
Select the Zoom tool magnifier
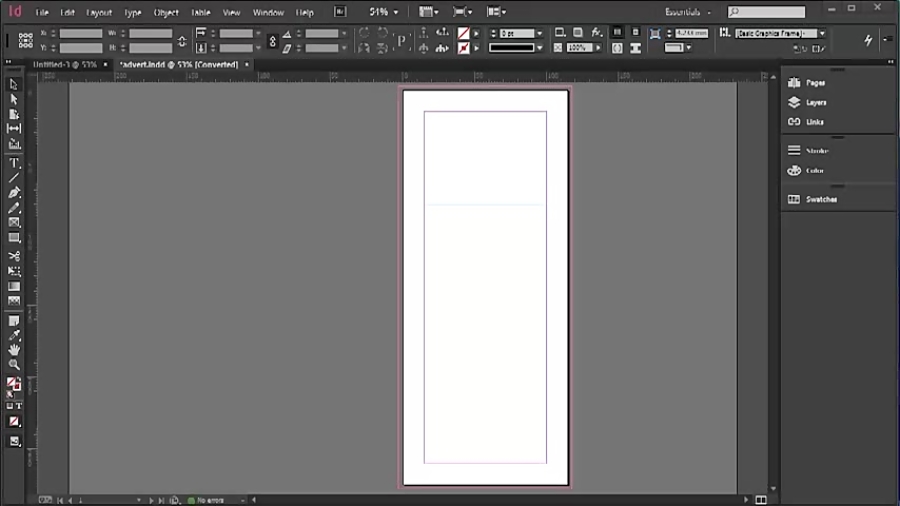(14, 364)
